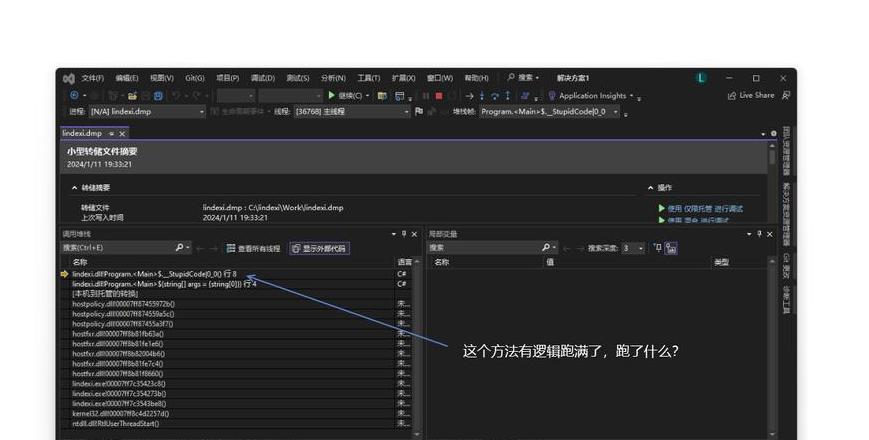Open the Help menu
The image size is (869, 440).
[x=477, y=78]
